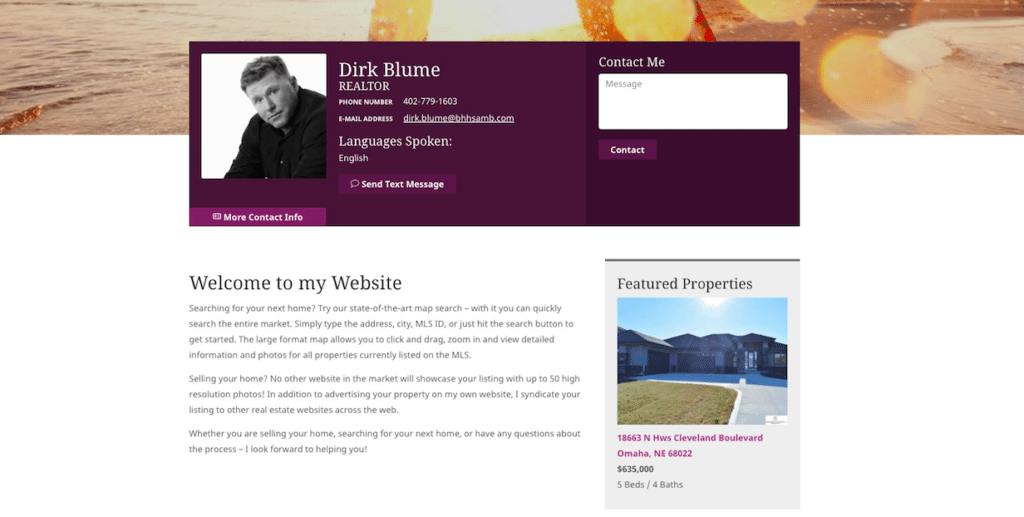Click the small logo watermark on the property photo

point(776,420)
